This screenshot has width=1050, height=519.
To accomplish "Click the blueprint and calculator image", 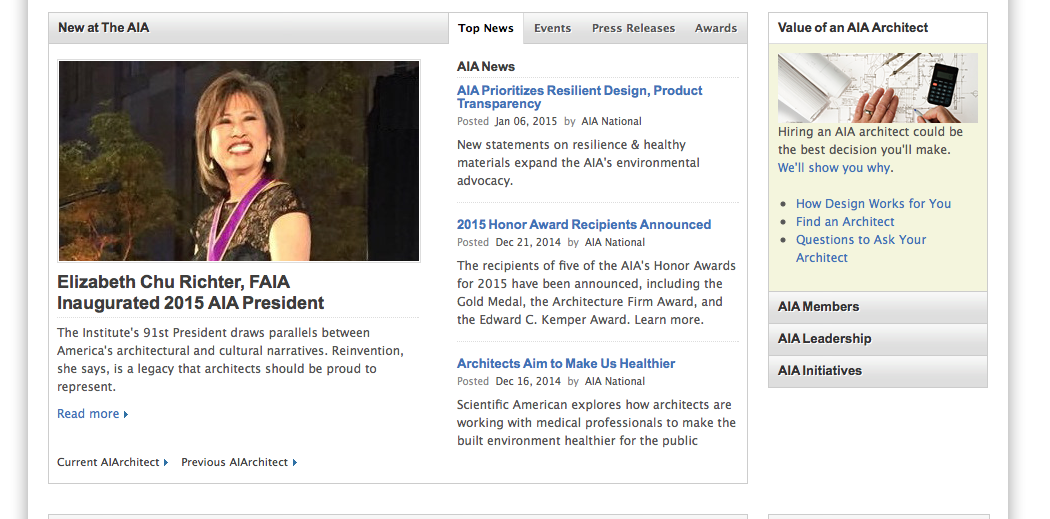I will coord(877,88).
